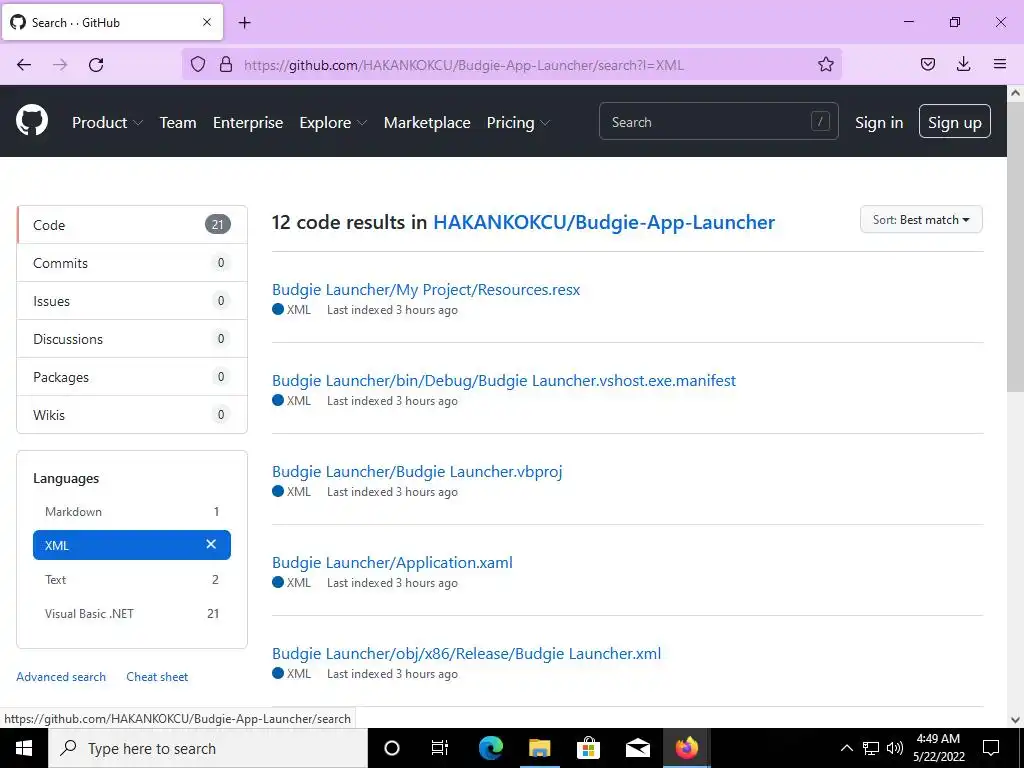Screen dimensions: 1024x768
Task: Filter results by Visual Basic .NET
Action: [x=132, y=613]
